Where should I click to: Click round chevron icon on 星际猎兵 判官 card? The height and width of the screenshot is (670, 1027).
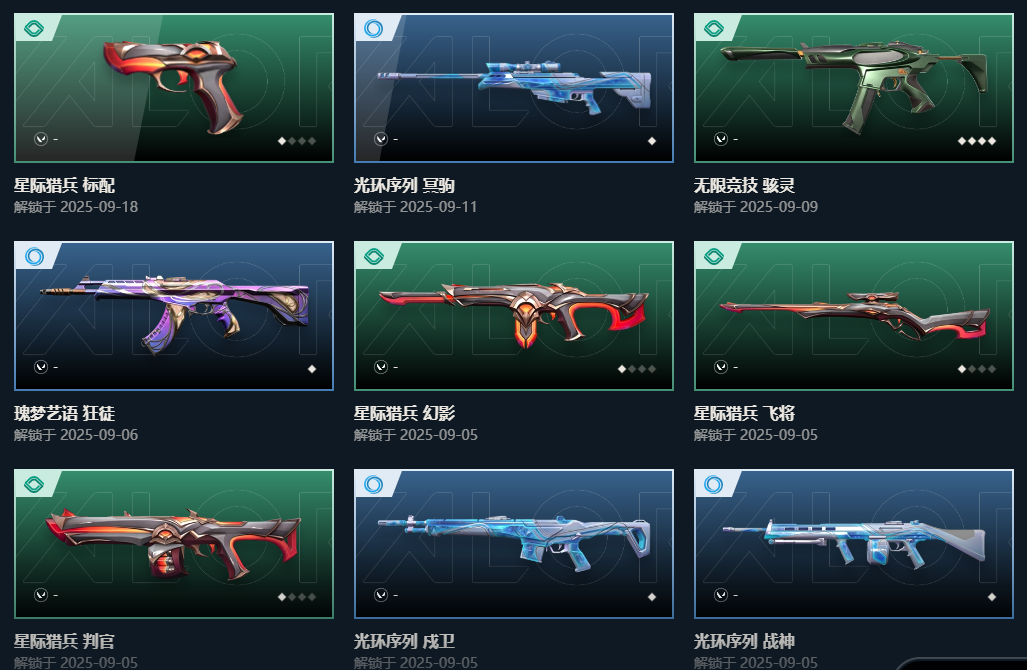41,595
